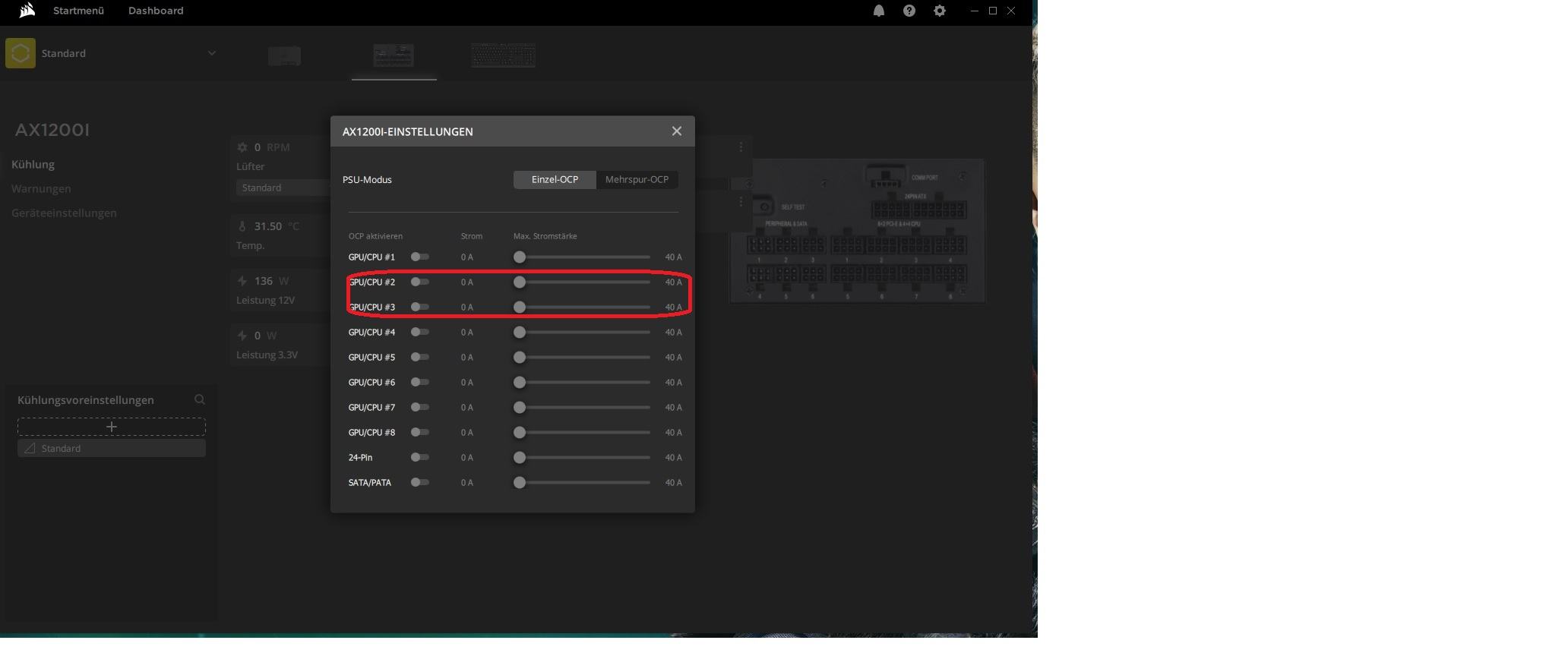
Task: Click the Corsair sail logo icon
Action: [27, 11]
